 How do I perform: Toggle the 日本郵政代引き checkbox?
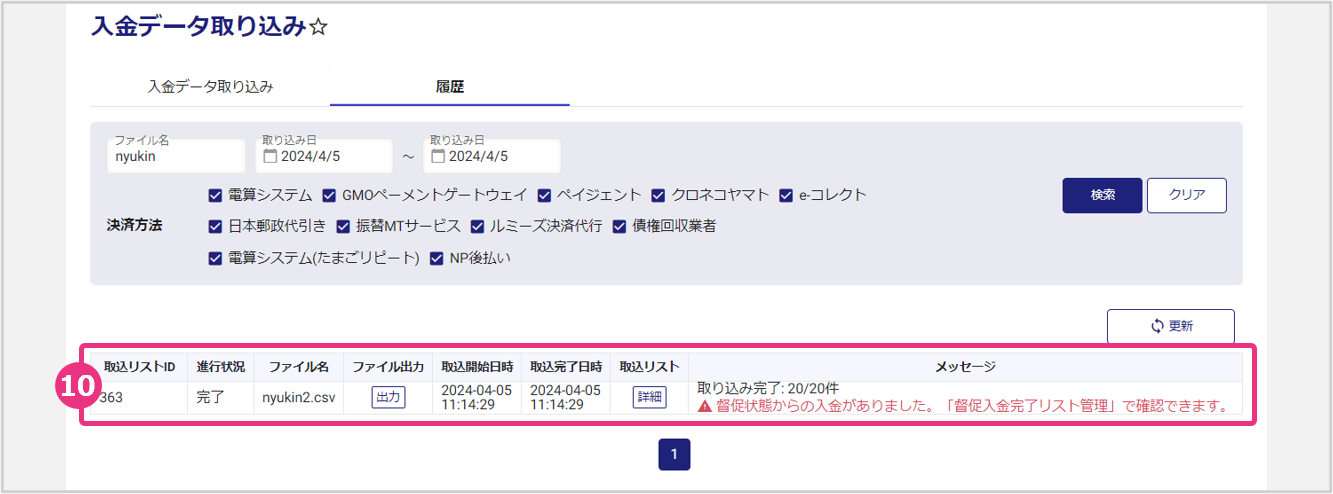pos(215,227)
